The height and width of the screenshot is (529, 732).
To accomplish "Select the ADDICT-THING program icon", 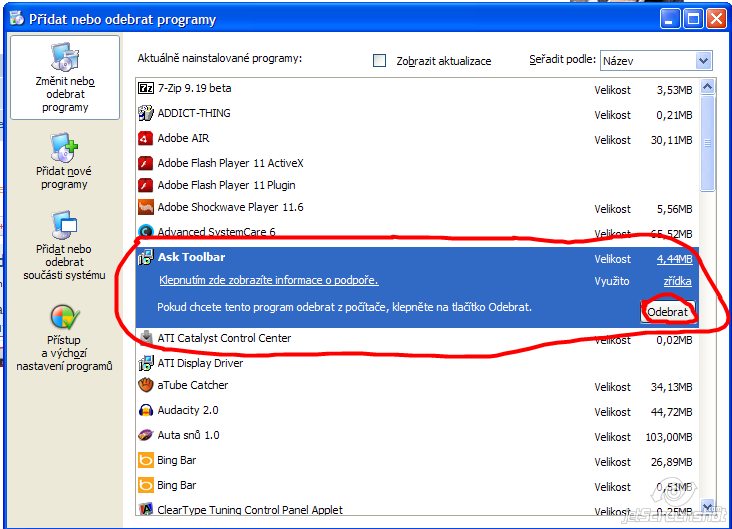I will point(146,113).
